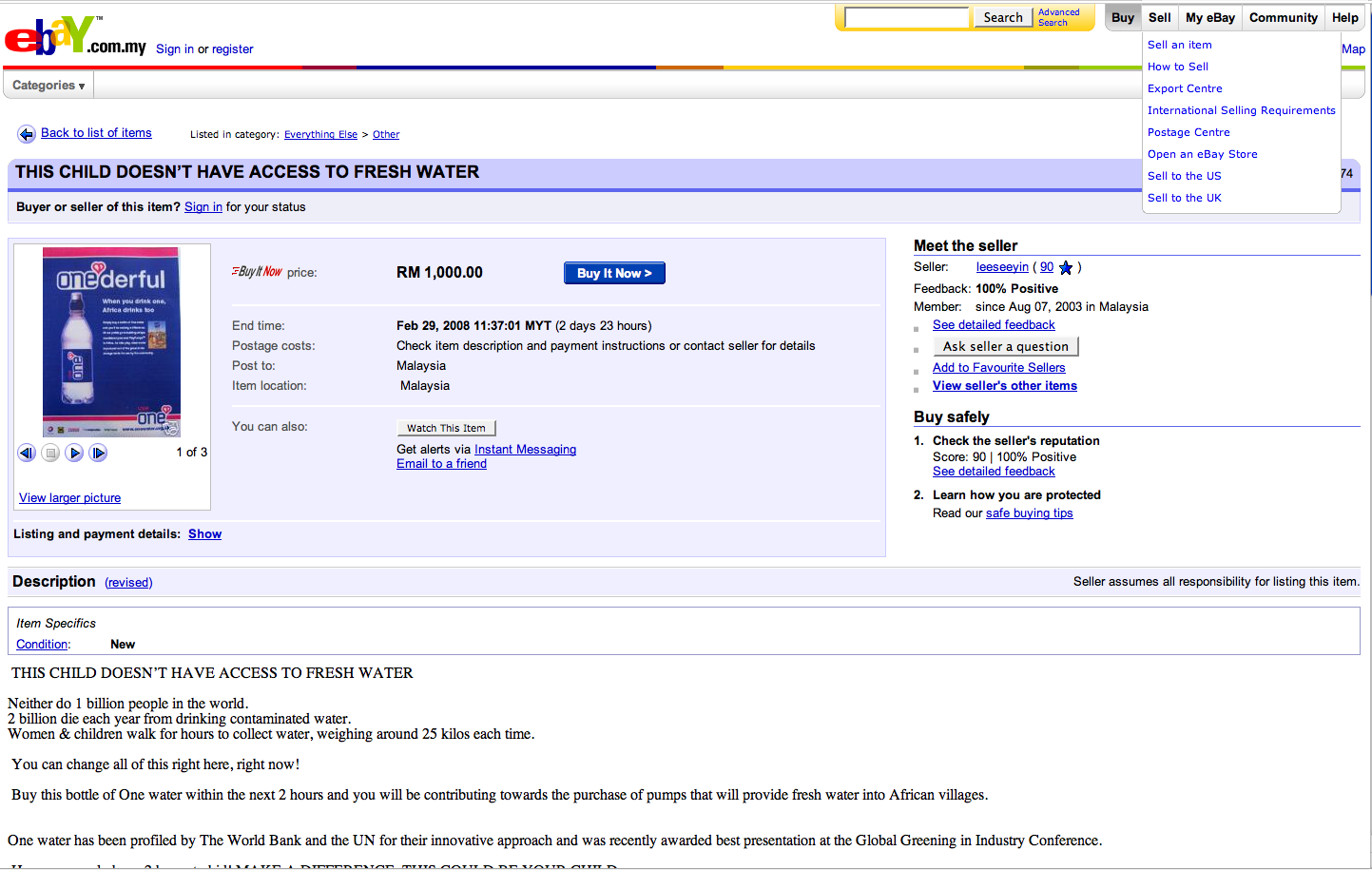Click Add to Favourite Sellers link
The image size is (1372, 870).
pos(999,368)
